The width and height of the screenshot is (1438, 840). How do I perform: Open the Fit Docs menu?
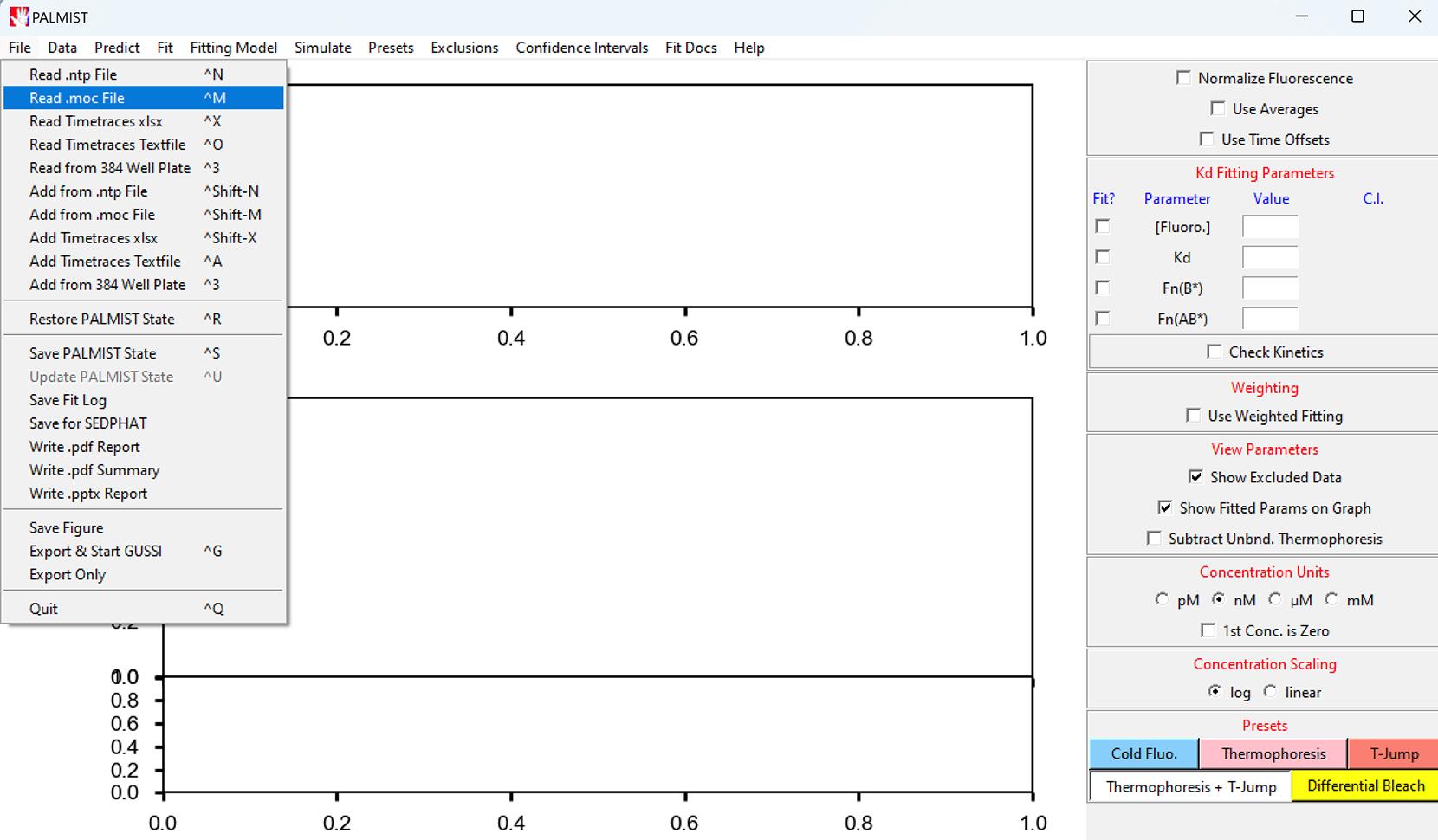tap(690, 48)
